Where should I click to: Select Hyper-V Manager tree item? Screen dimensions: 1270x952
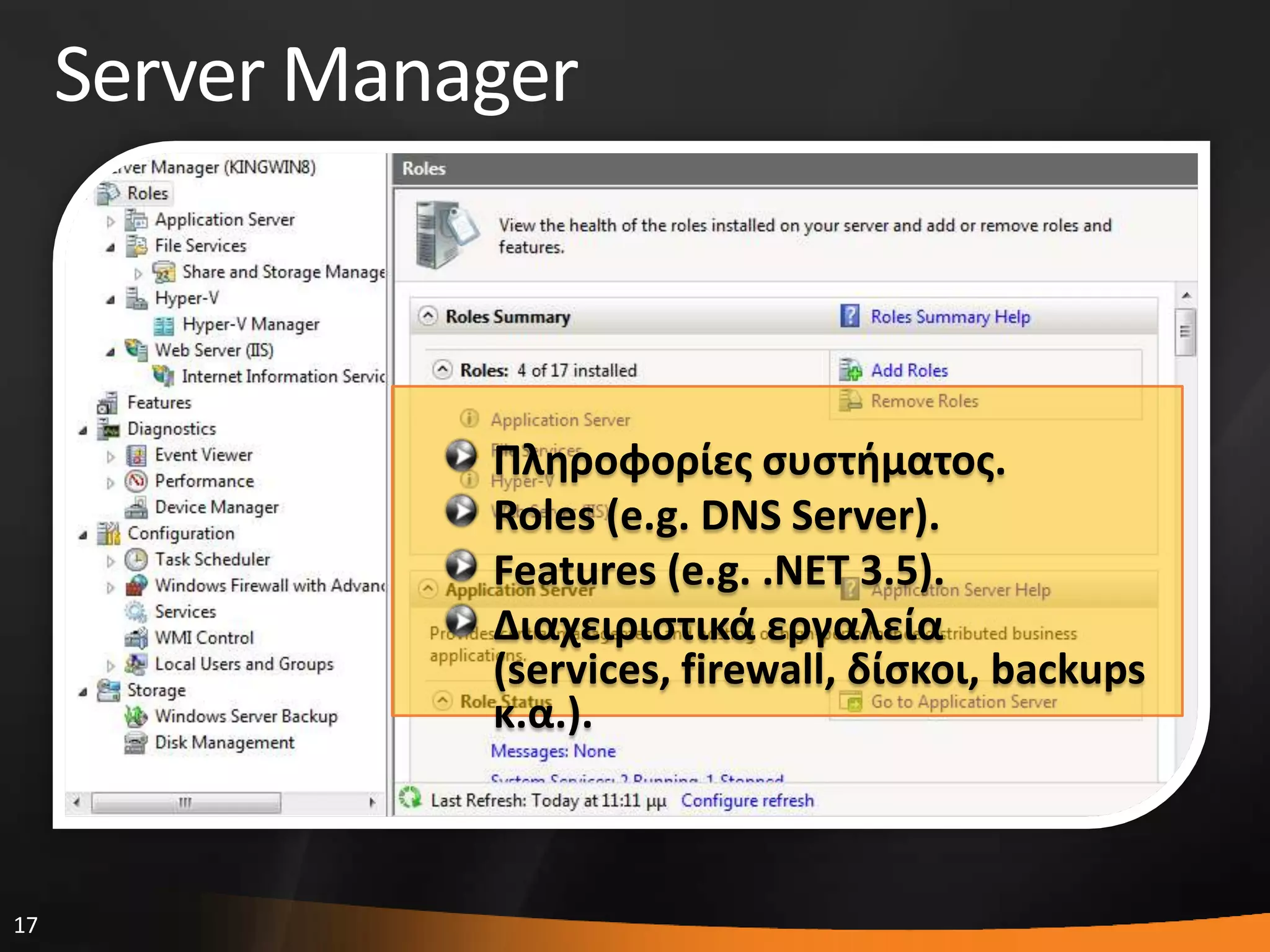(x=251, y=324)
